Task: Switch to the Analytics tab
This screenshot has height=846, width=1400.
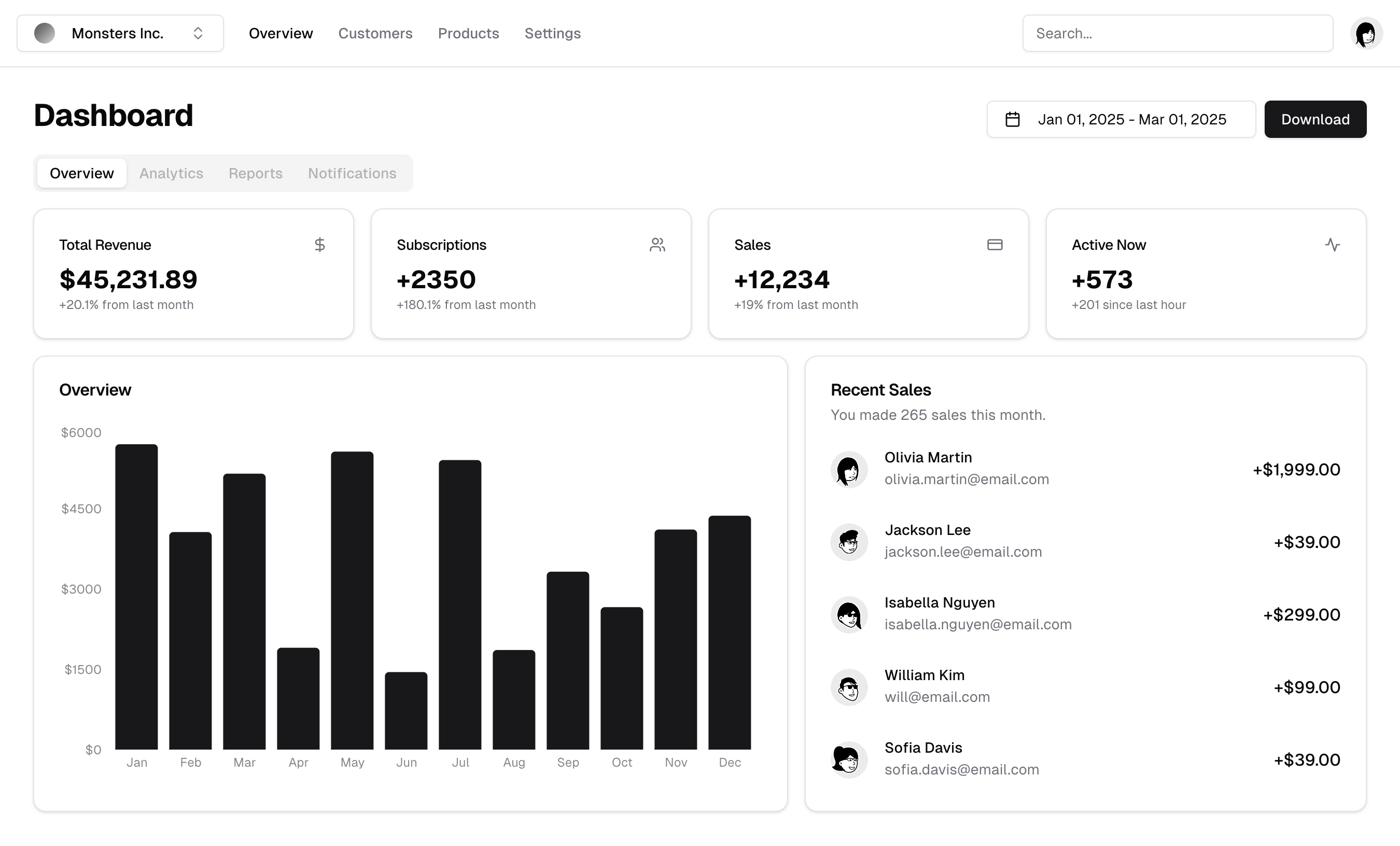Action: 171,173
